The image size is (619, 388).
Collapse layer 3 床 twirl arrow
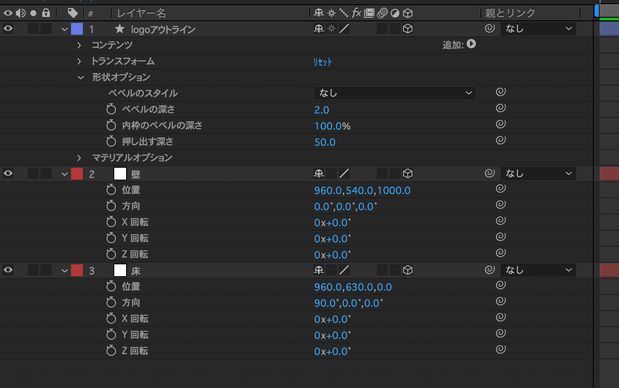[64, 271]
